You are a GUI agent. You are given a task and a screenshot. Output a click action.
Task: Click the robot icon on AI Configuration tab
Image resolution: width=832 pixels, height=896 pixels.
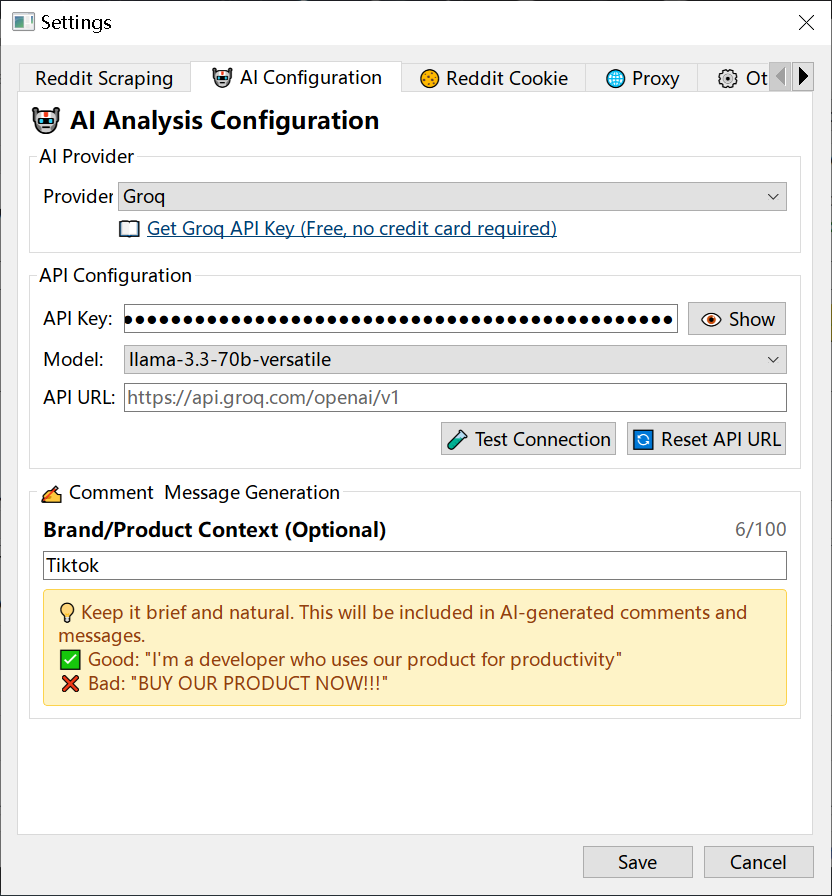[x=221, y=76]
